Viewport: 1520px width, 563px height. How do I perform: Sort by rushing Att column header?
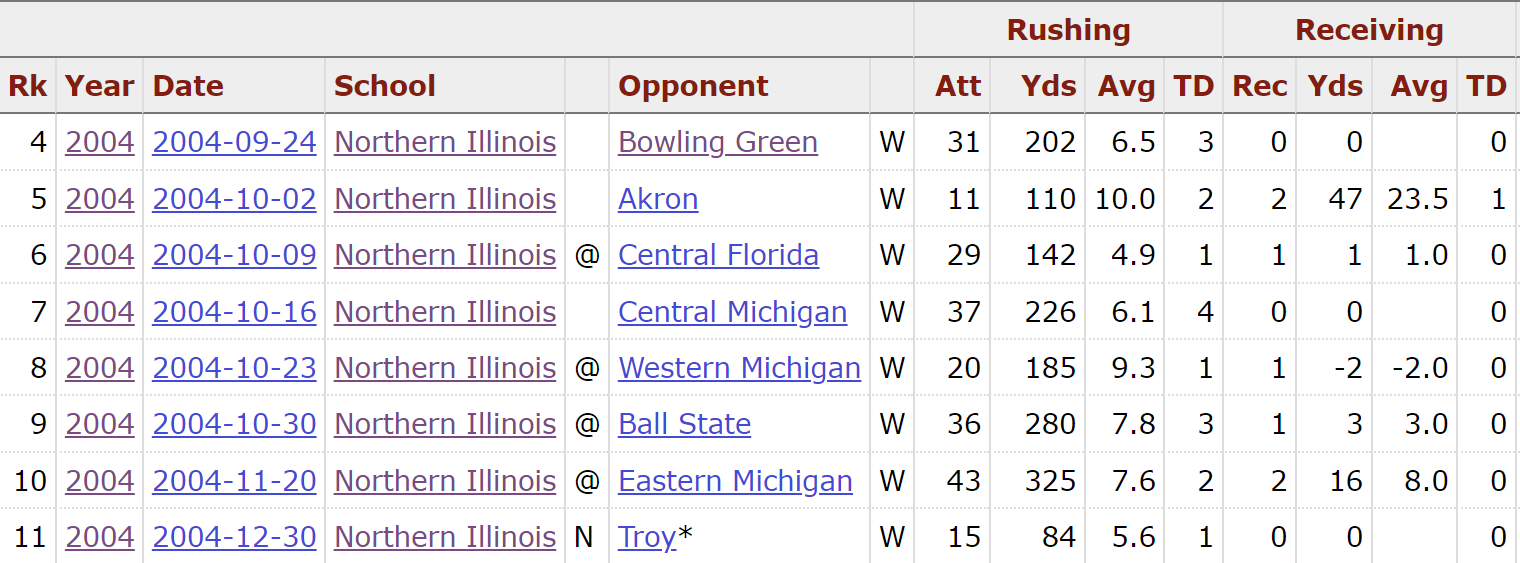coord(957,86)
